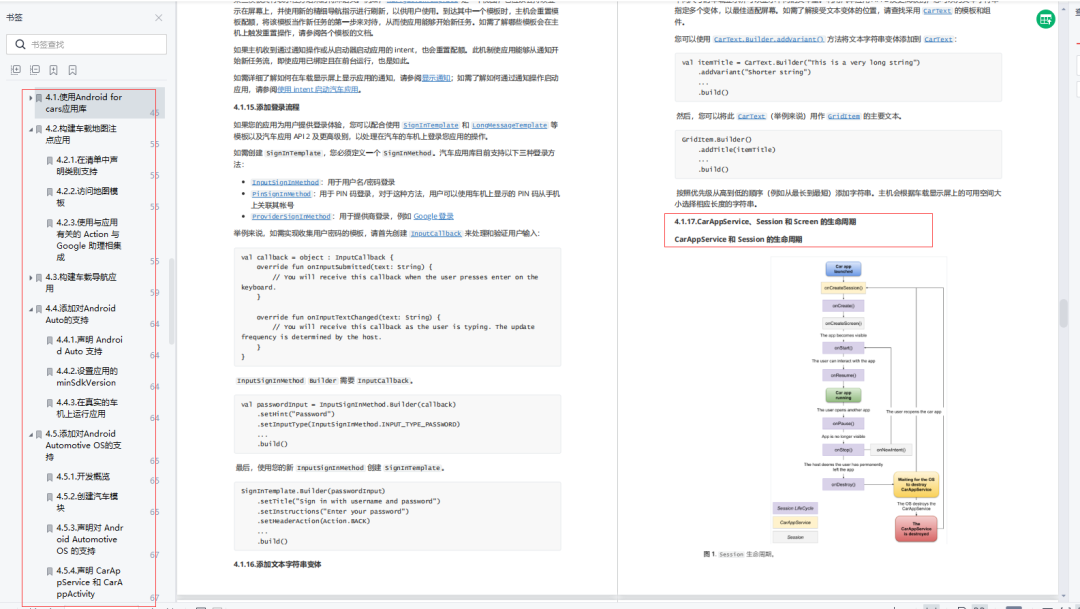Click the heading 4.1.16.添加文本字符串变体

(x=278, y=564)
